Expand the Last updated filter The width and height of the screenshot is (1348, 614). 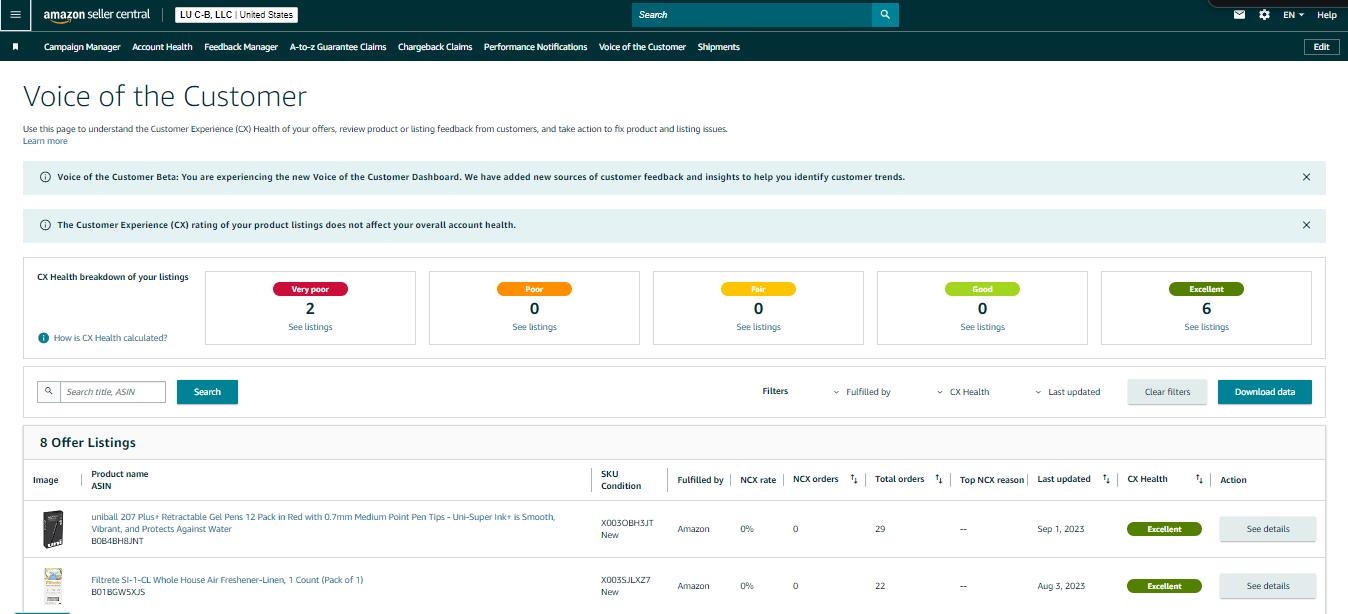(1067, 392)
